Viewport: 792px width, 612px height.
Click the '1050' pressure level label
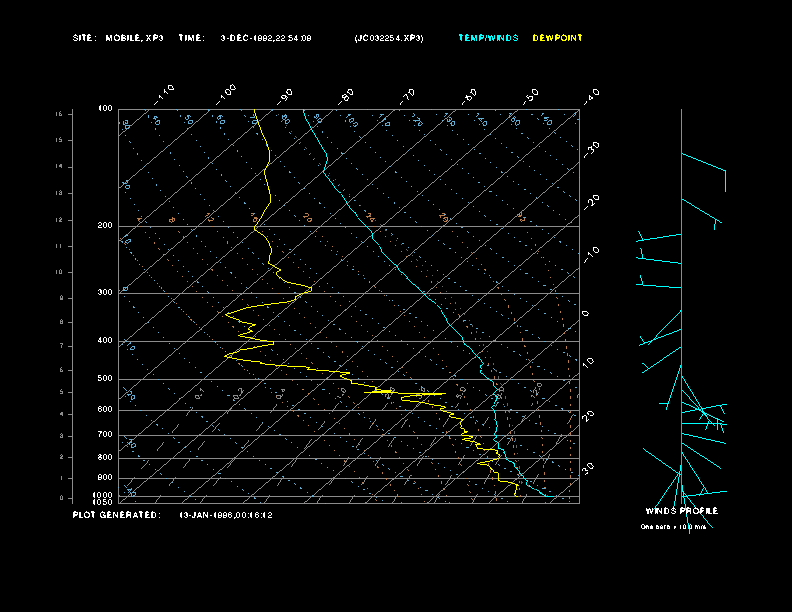tap(103, 502)
